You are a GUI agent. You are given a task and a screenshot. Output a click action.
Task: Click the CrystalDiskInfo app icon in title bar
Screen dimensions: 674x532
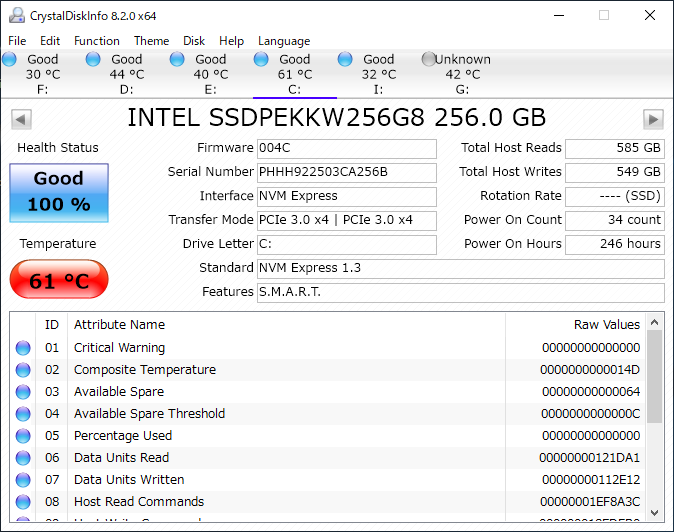(x=17, y=15)
